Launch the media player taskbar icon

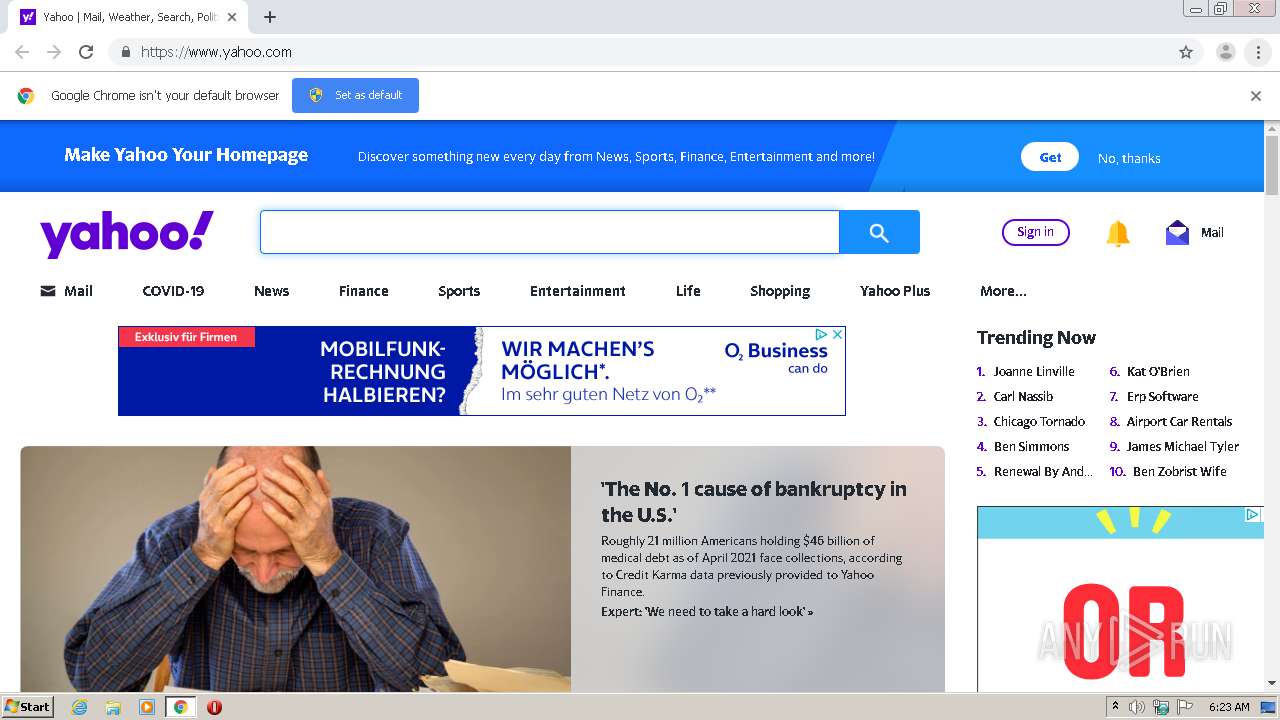point(147,707)
